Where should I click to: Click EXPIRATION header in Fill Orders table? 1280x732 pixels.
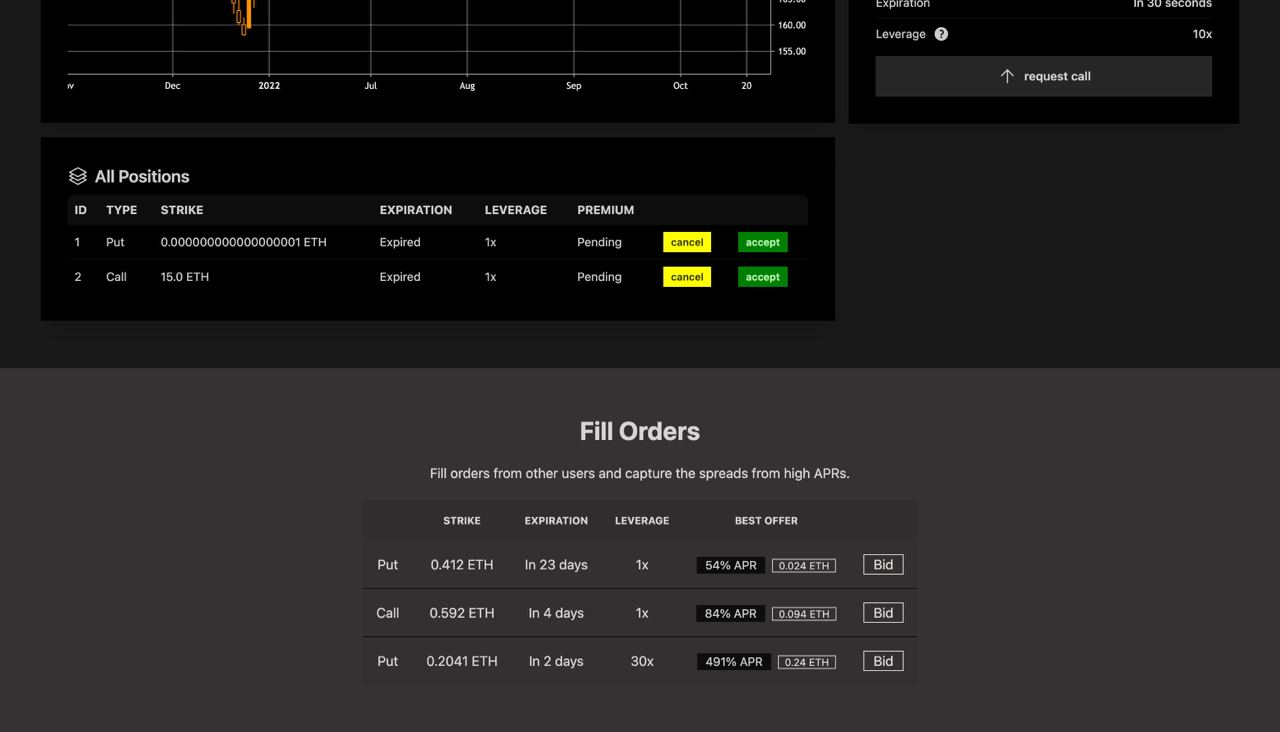pos(556,521)
